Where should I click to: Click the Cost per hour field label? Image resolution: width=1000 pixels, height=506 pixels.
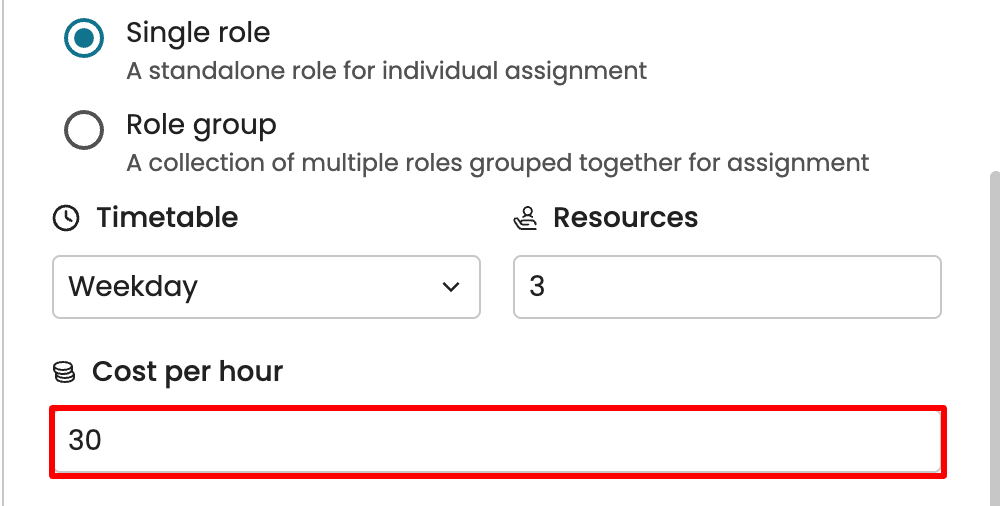188,372
